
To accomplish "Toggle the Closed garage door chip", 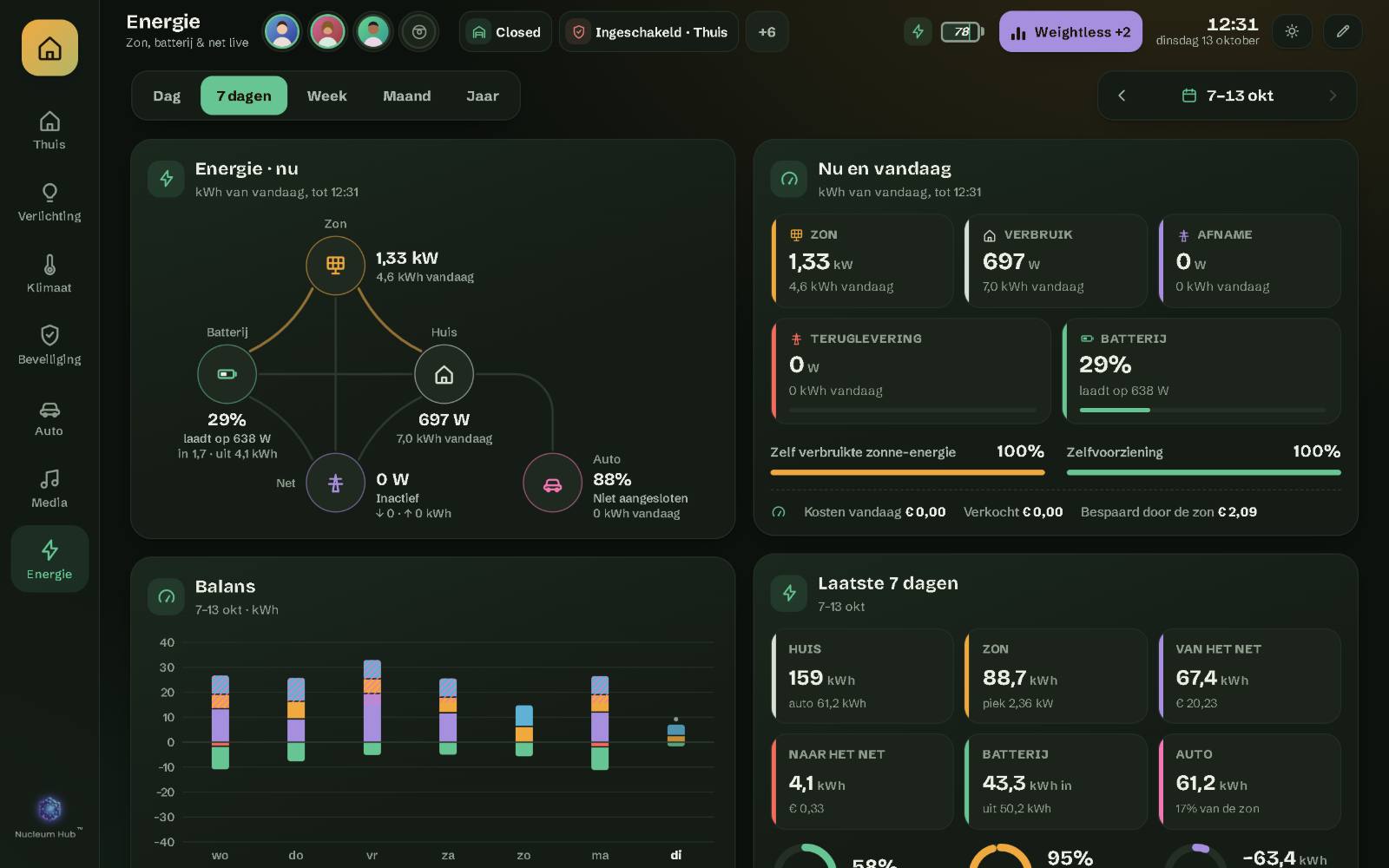I will 505,32.
